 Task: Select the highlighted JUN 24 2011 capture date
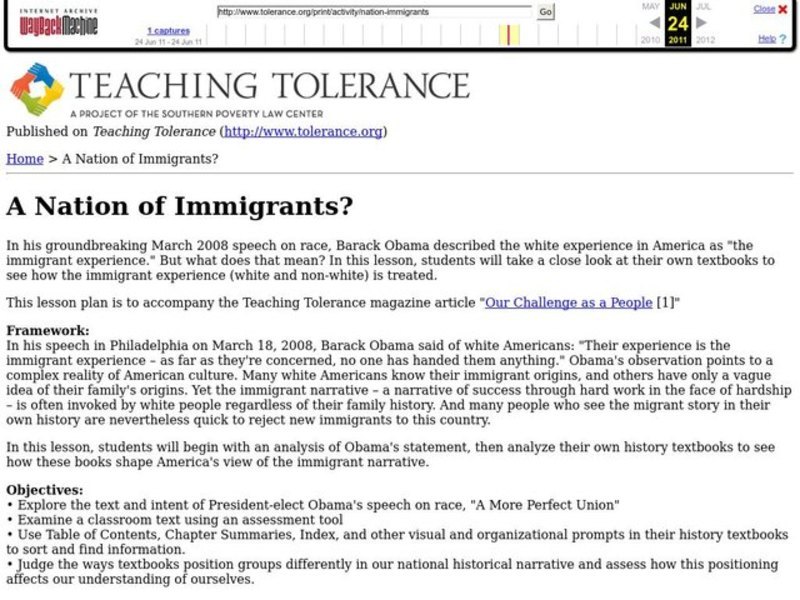click(x=677, y=22)
